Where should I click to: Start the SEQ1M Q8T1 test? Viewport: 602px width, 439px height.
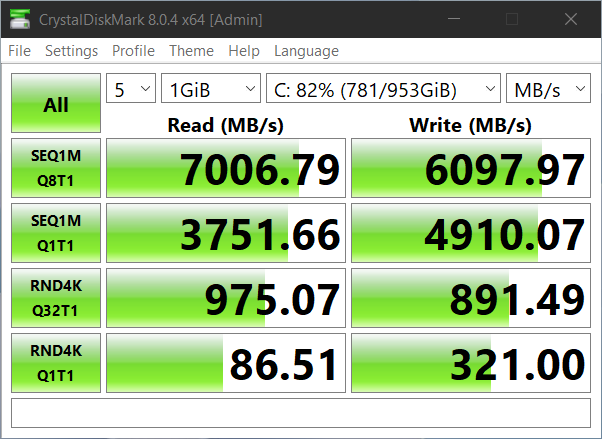(56, 168)
